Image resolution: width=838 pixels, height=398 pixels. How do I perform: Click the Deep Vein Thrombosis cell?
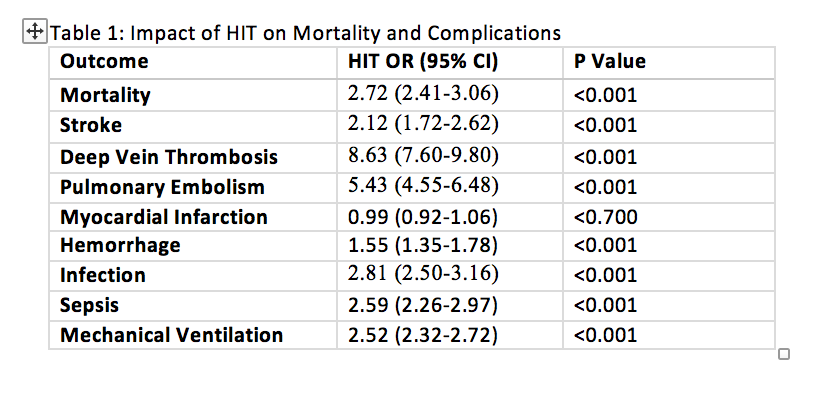coord(193,158)
